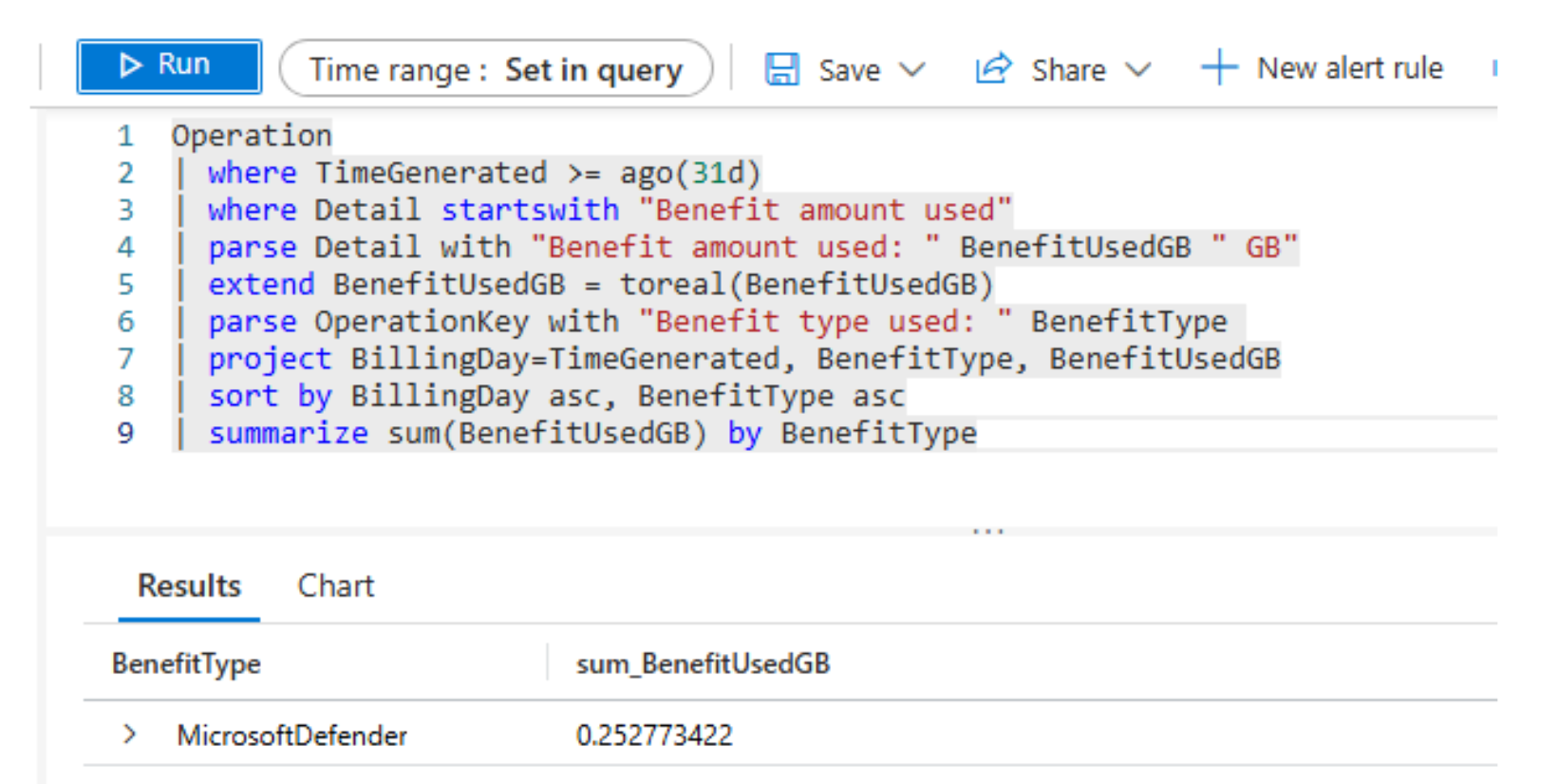Click the MicrosoftDefender cell value
This screenshot has height=784, width=1558.
[x=291, y=736]
